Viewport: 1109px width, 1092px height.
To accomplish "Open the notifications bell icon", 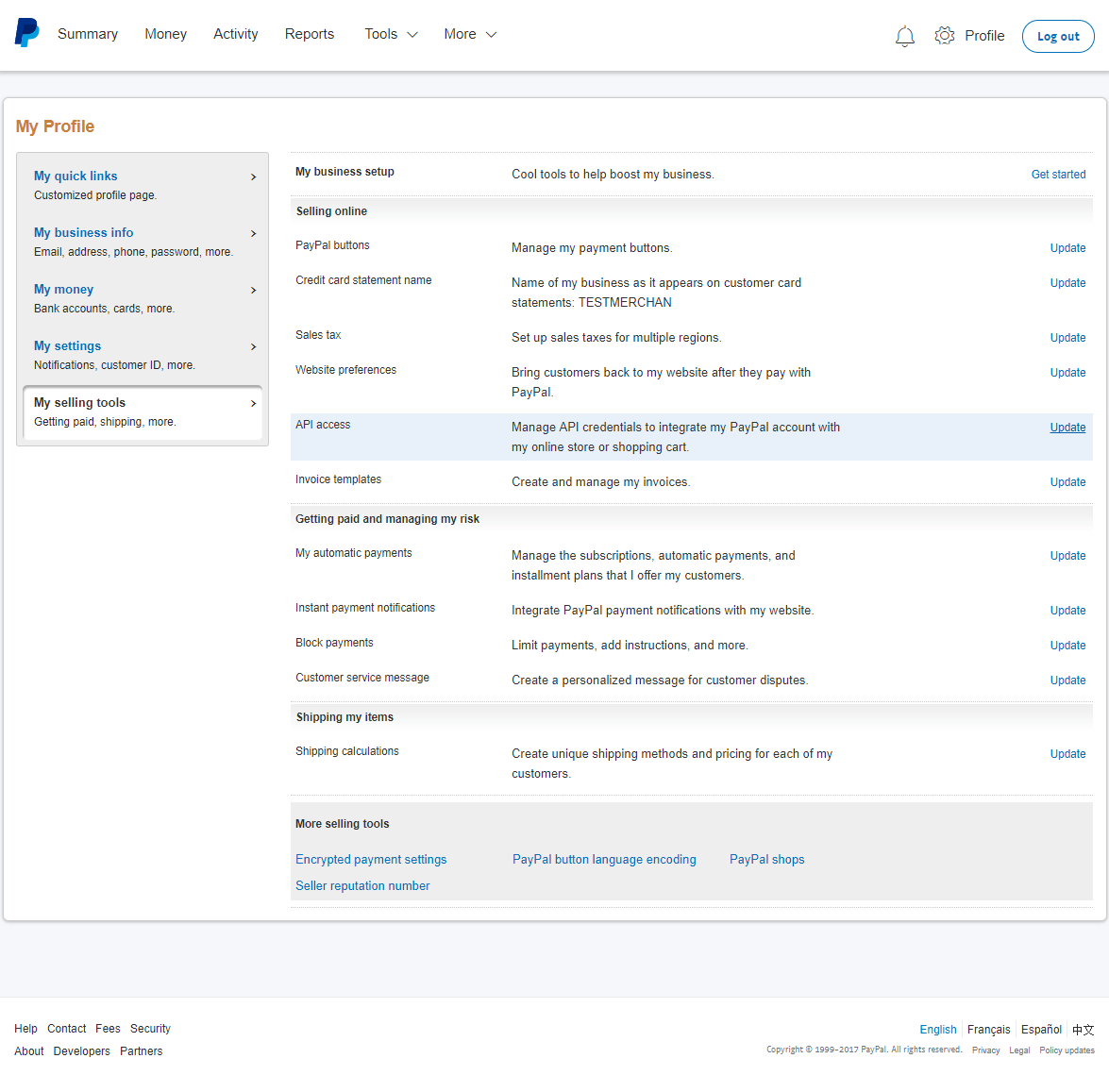I will coord(904,36).
